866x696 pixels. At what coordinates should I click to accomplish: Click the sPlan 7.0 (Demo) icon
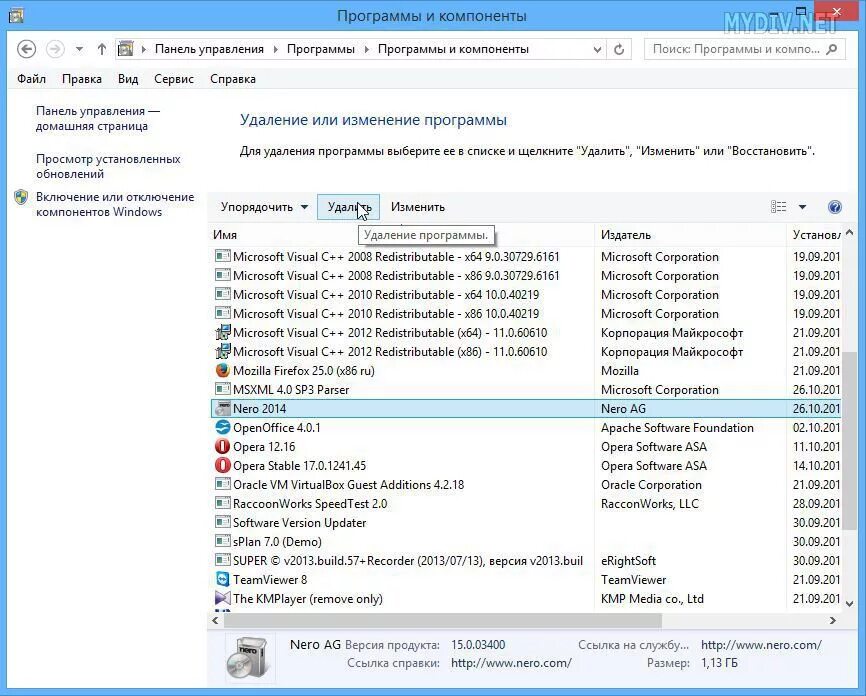223,541
